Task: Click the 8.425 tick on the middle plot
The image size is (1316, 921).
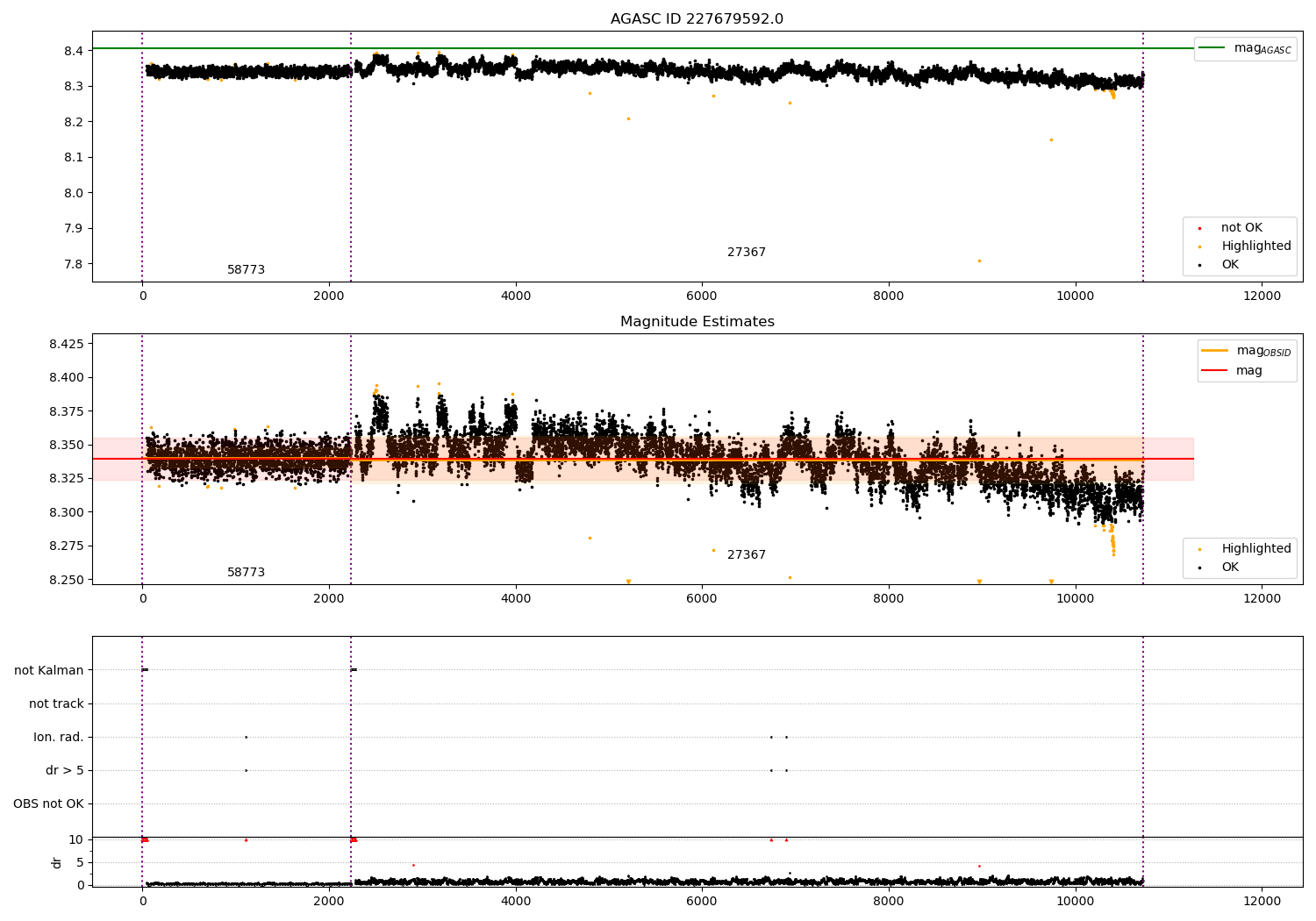Action: (x=67, y=344)
